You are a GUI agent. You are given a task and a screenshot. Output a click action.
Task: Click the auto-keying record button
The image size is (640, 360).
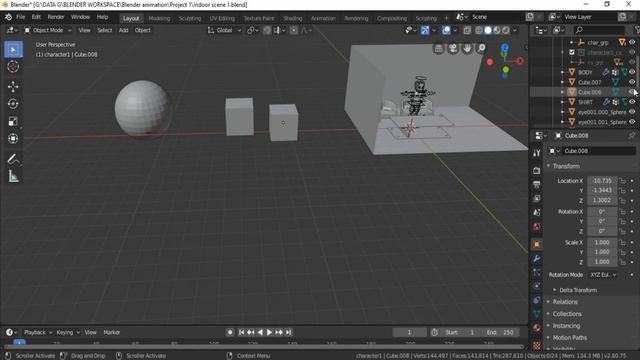coord(230,332)
